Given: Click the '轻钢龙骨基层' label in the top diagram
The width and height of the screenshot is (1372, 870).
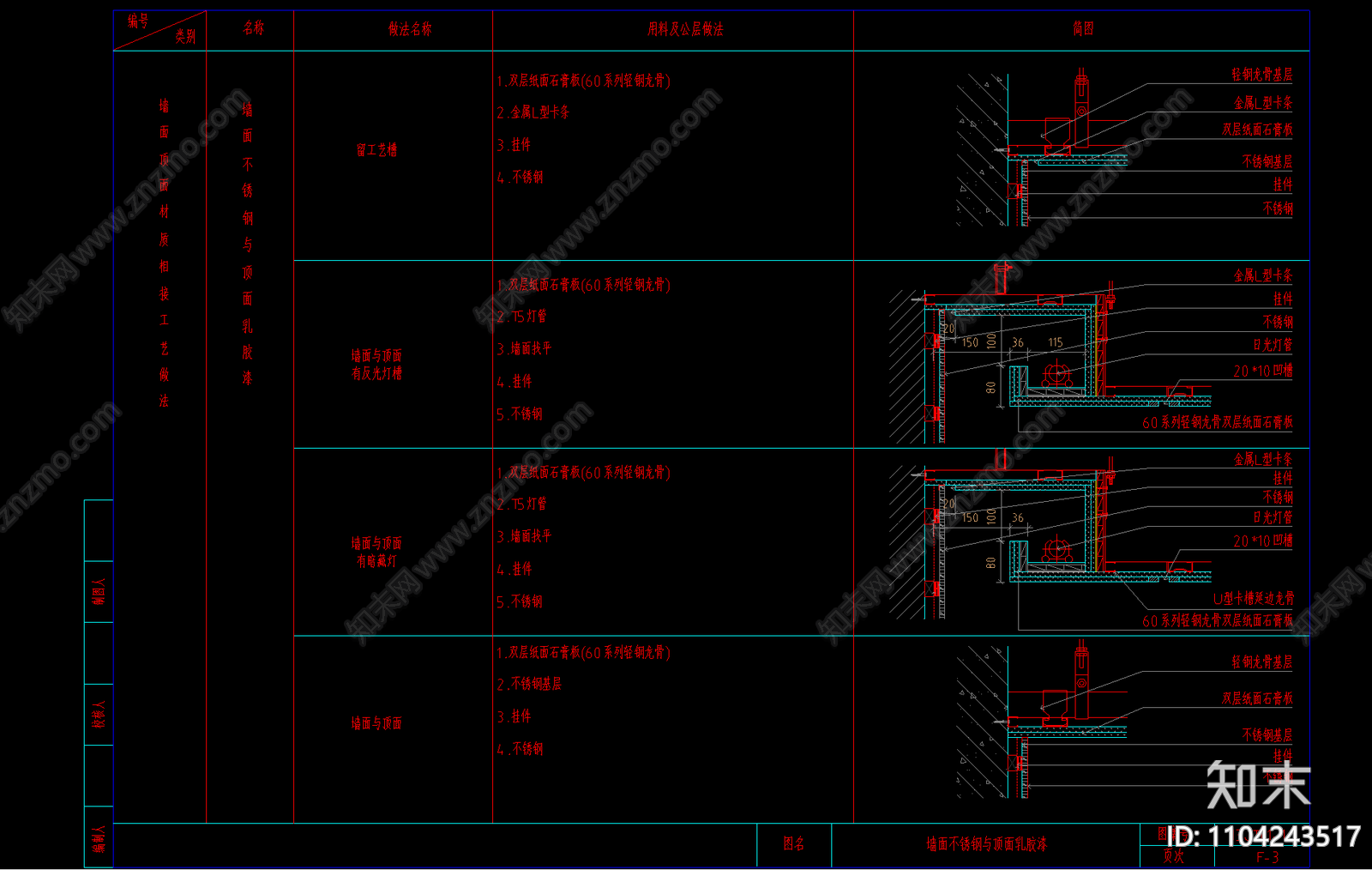Looking at the screenshot, I should click(x=1261, y=75).
